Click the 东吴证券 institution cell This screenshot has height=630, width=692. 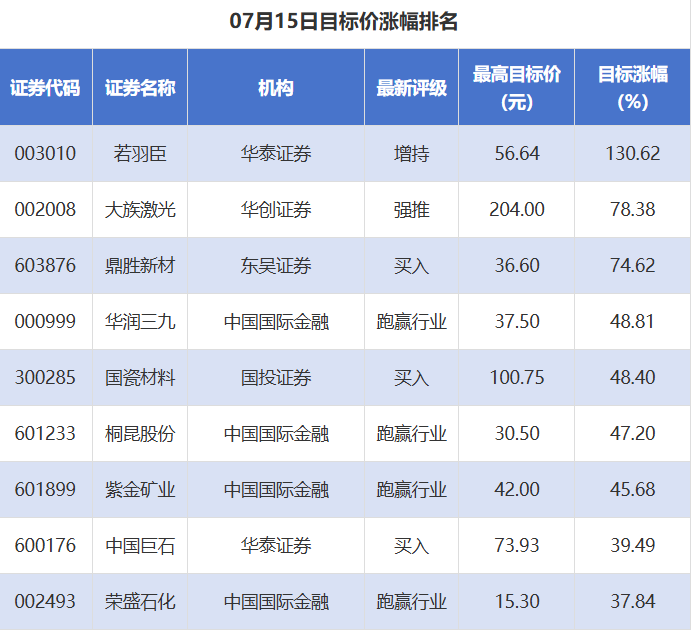[276, 266]
